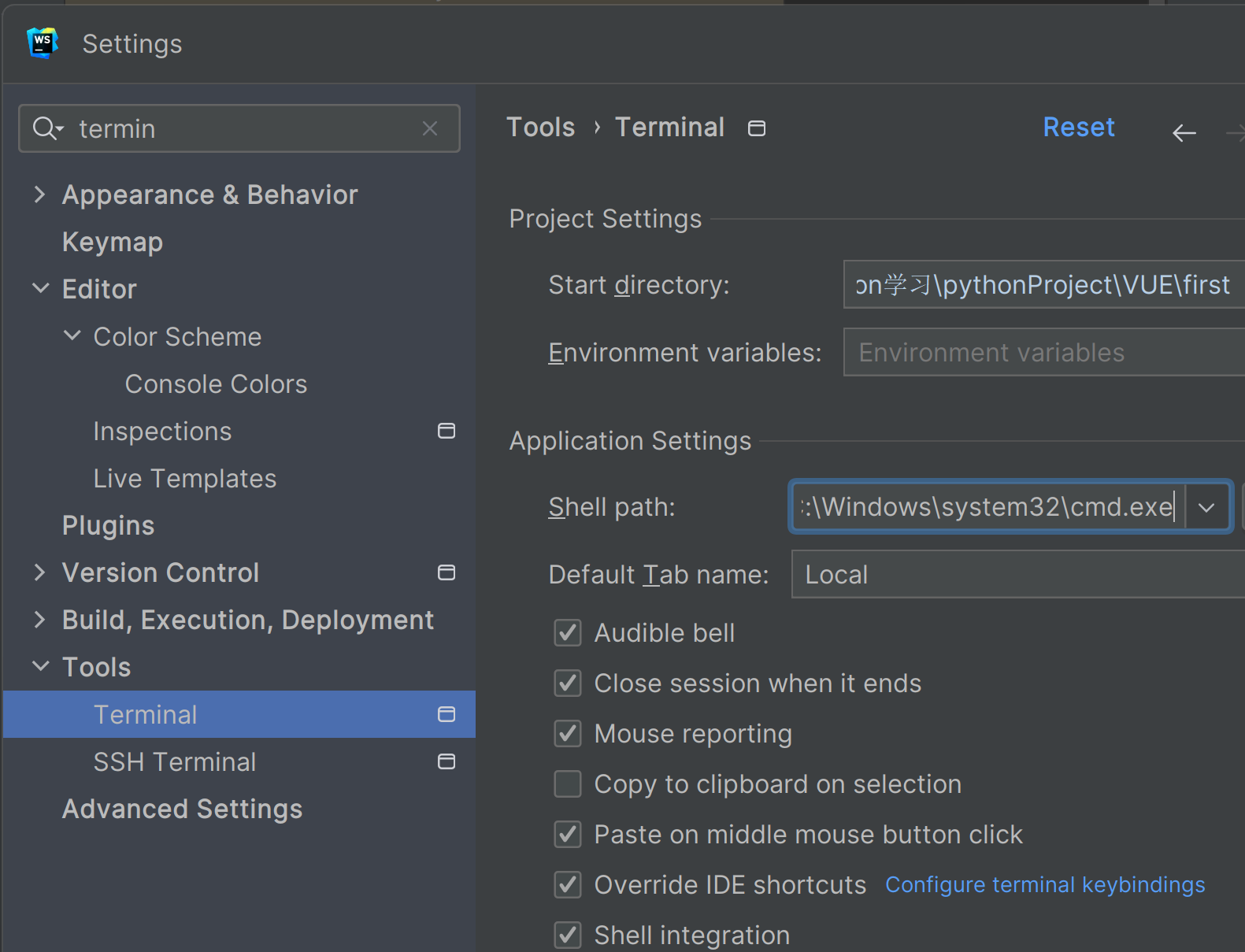Click the Reset link
The image size is (1245, 952).
1078,128
